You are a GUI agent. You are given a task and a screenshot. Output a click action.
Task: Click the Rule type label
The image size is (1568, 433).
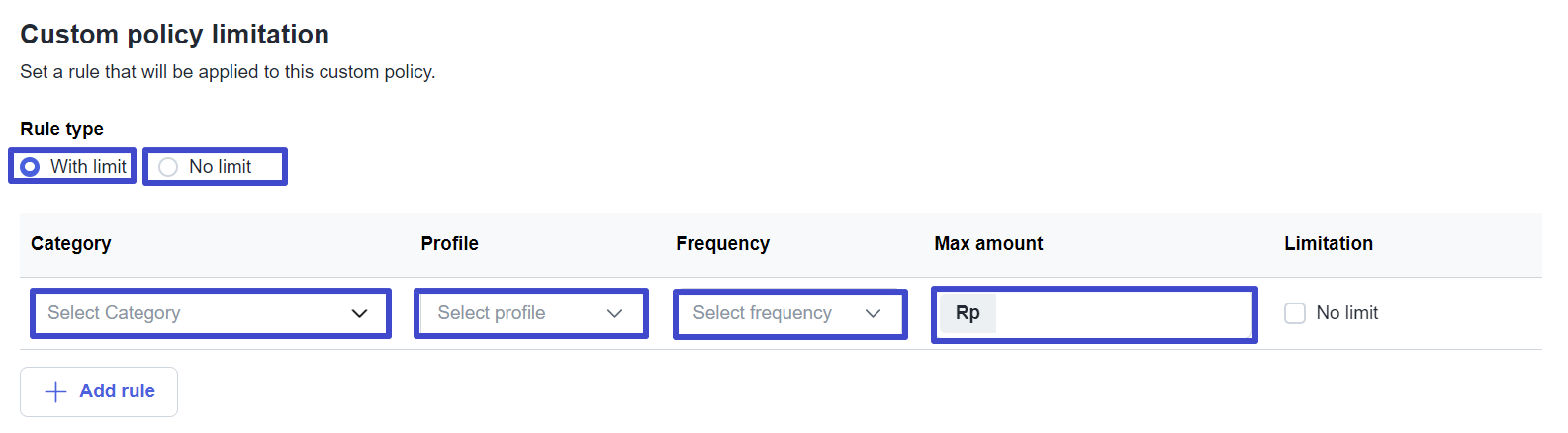point(61,130)
